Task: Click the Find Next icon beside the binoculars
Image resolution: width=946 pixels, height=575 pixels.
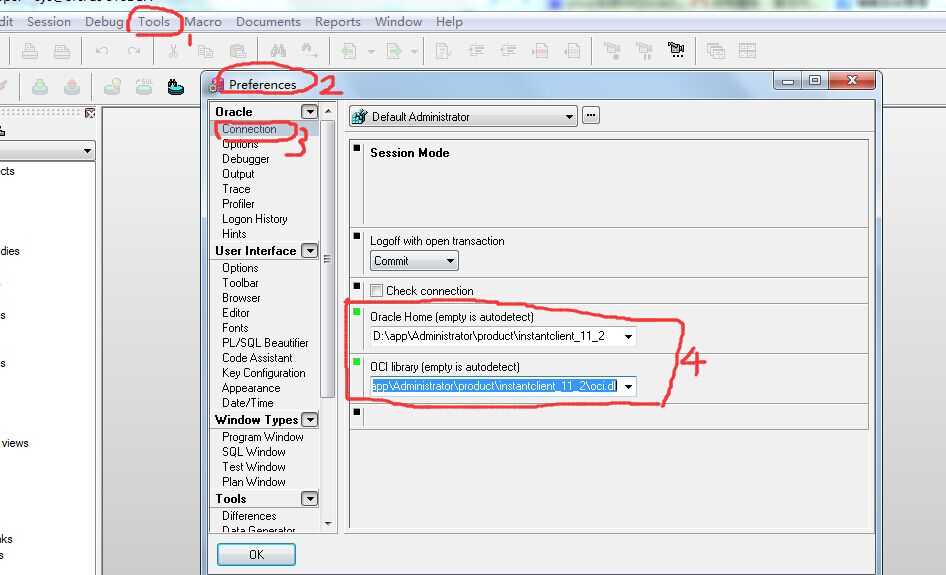Action: coord(310,51)
